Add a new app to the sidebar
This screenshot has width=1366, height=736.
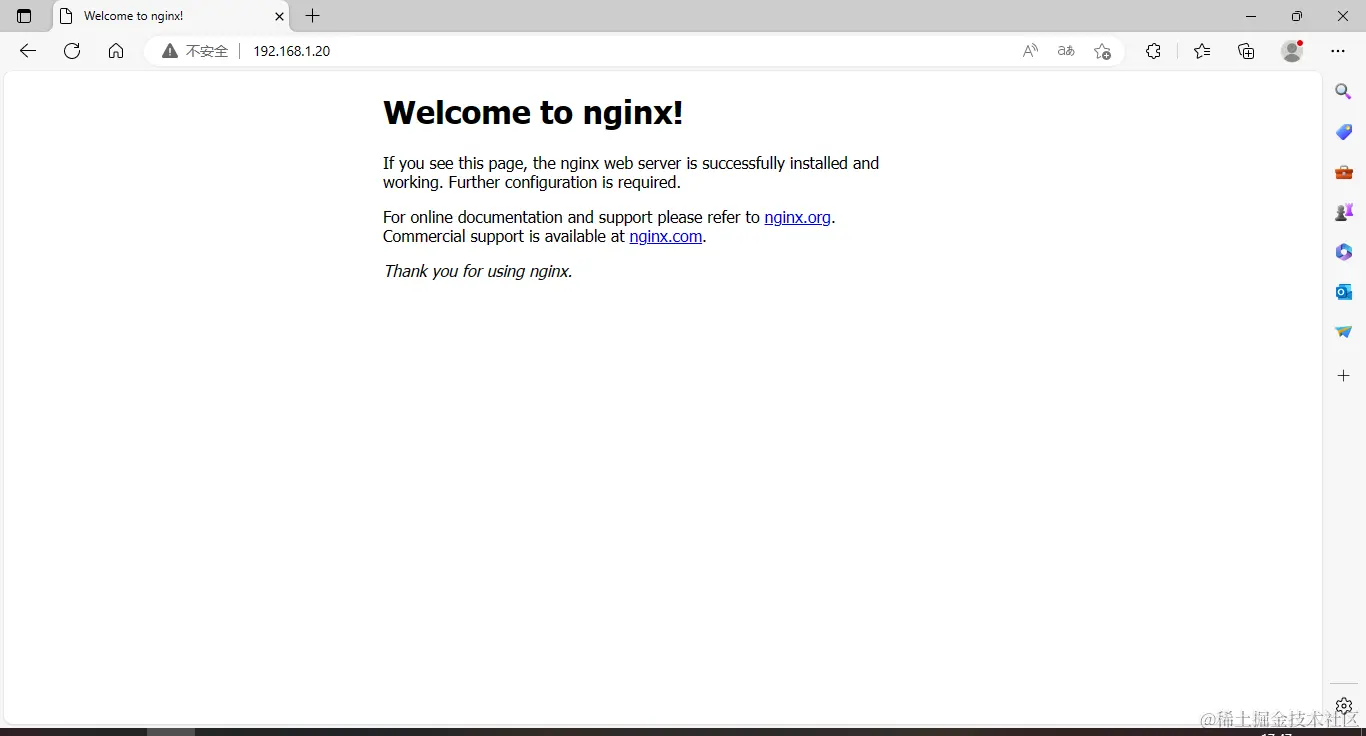pyautogui.click(x=1344, y=376)
